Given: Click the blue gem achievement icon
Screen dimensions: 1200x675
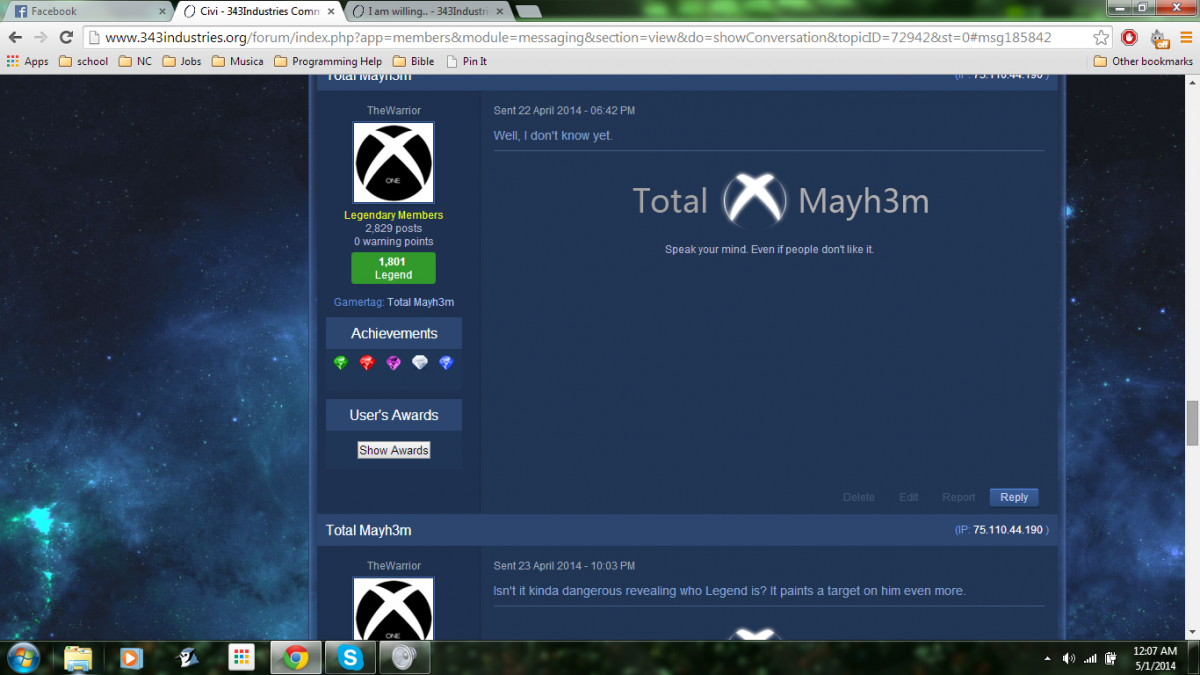Looking at the screenshot, I should 446,363.
